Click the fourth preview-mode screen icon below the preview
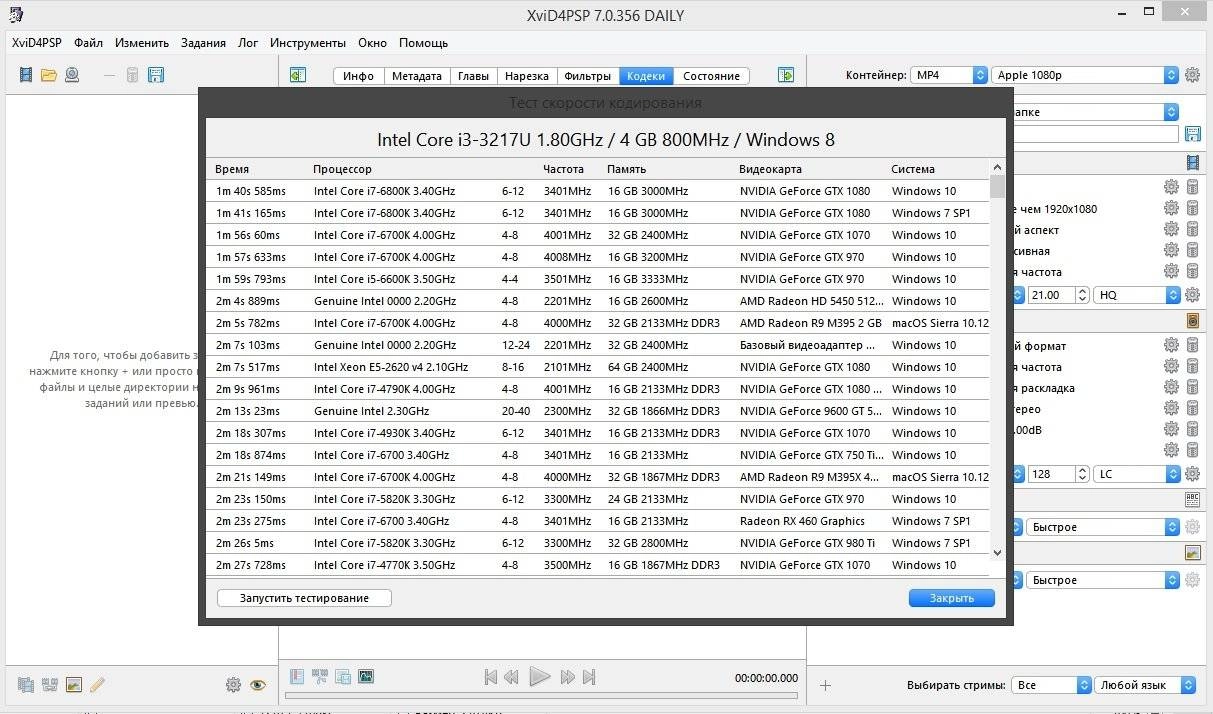The width and height of the screenshot is (1213, 714). pyautogui.click(x=366, y=677)
